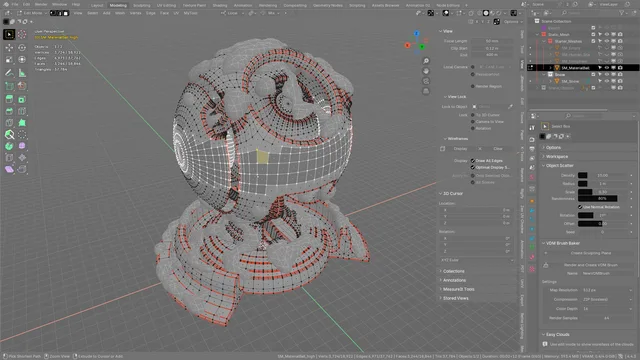The height and width of the screenshot is (360, 640).
Task: Enable Lock Camera to View checkbox
Action: 473,122
